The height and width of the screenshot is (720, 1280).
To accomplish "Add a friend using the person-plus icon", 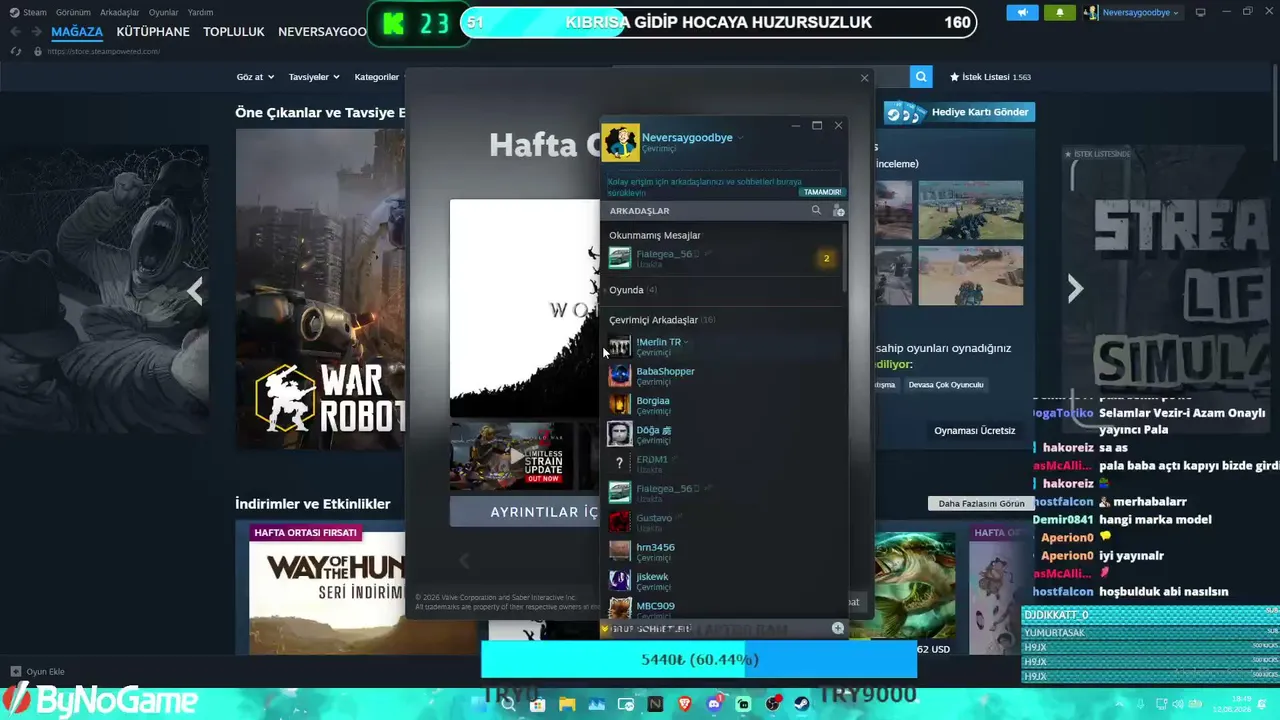I will click(x=838, y=210).
